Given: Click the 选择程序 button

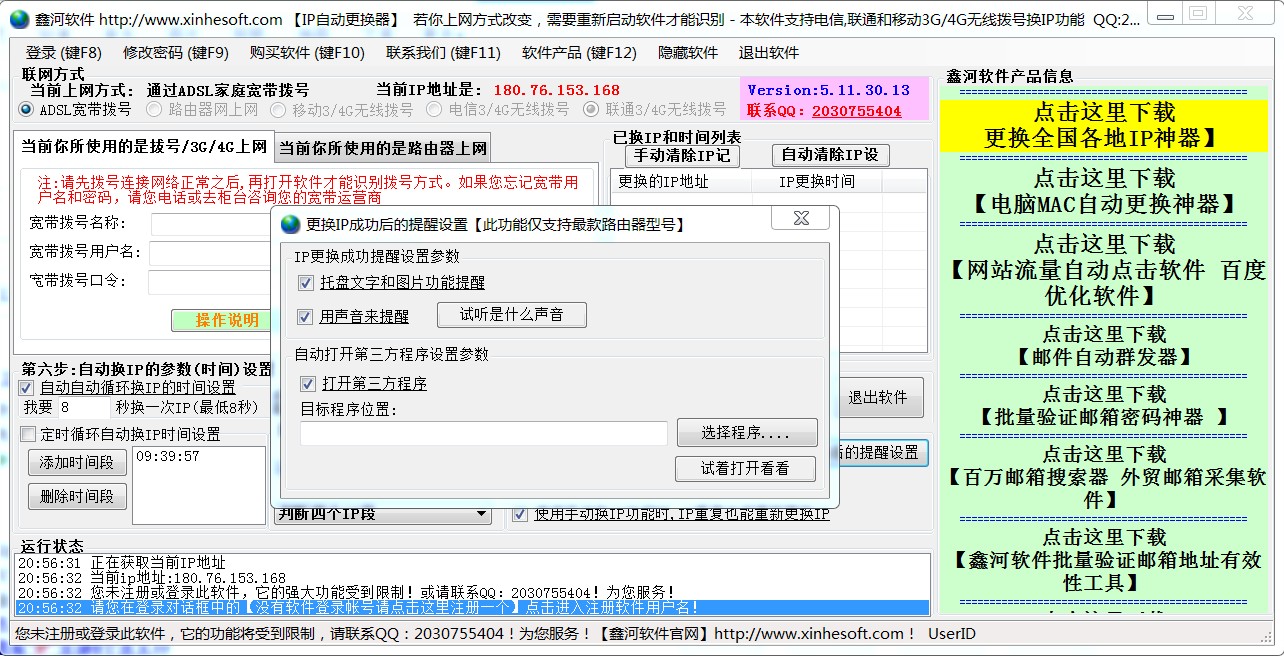Looking at the screenshot, I should pos(745,432).
